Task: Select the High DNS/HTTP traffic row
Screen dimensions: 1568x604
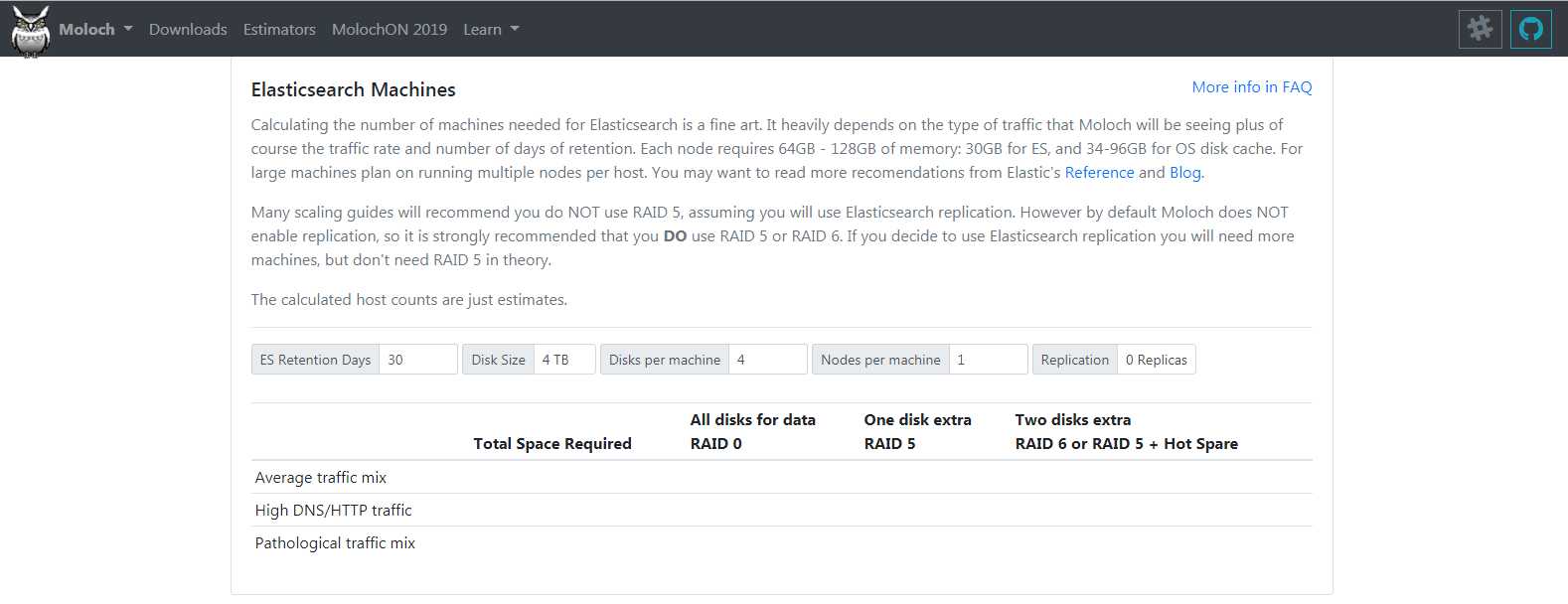Action: (782, 510)
